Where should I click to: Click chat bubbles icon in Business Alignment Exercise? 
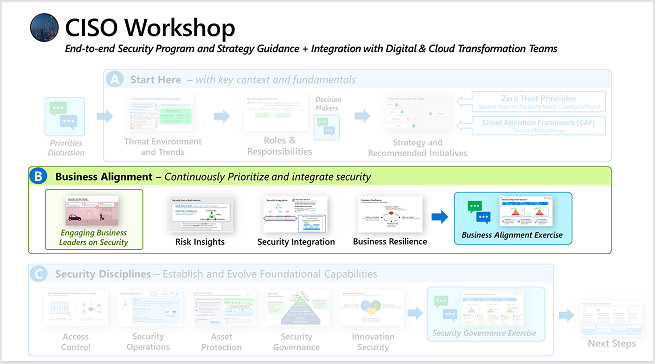(x=479, y=212)
